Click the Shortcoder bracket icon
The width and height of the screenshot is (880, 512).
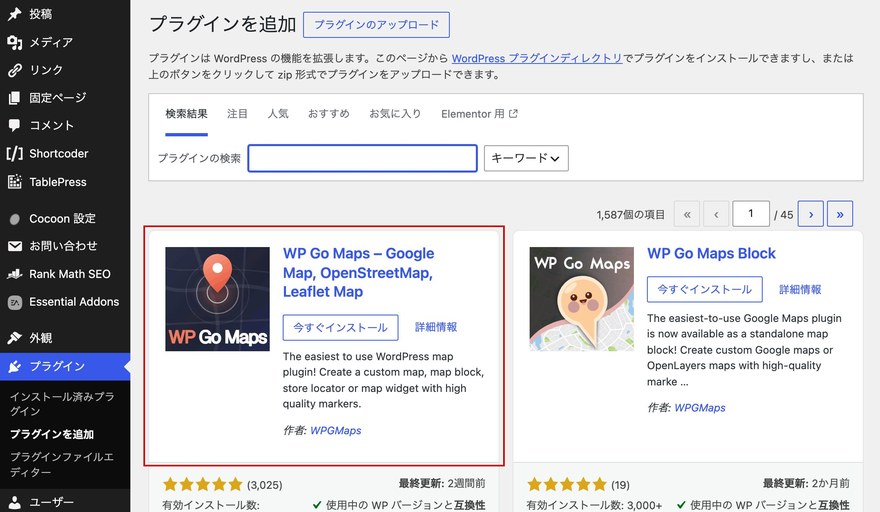click(x=15, y=153)
